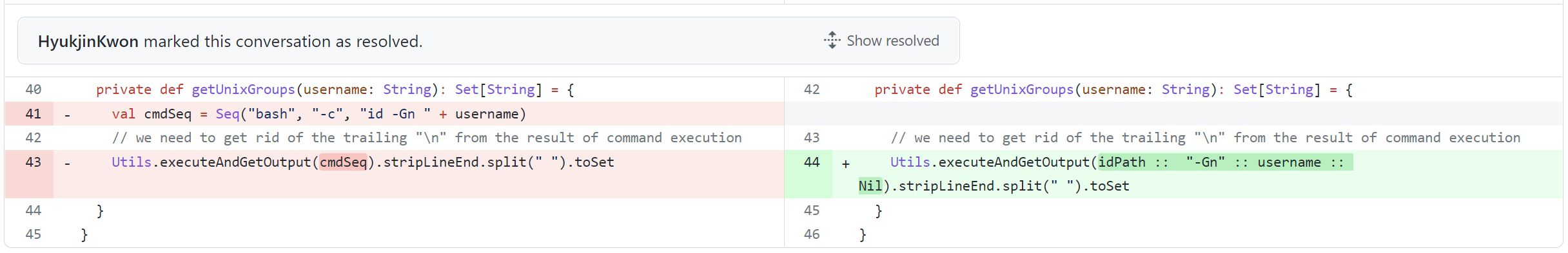Image resolution: width=1568 pixels, height=253 pixels.
Task: Select added line number 44
Action: point(811,162)
